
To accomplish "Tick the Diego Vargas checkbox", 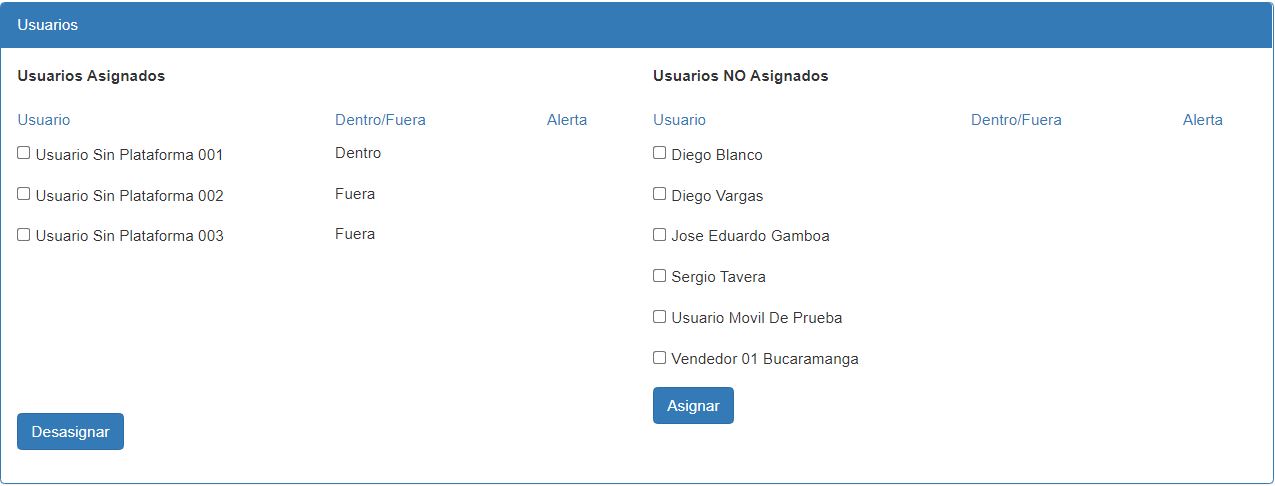I will [x=660, y=194].
